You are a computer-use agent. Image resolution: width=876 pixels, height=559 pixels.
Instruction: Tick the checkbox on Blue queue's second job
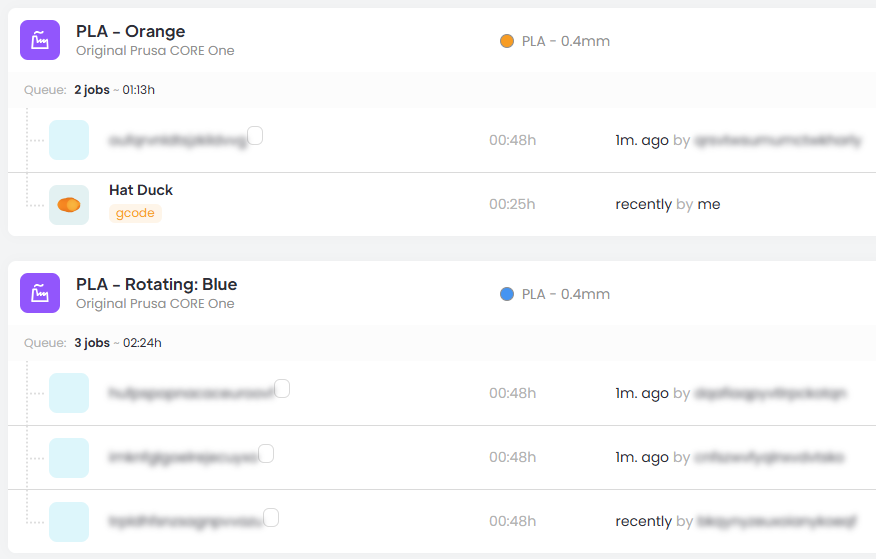(x=266, y=453)
